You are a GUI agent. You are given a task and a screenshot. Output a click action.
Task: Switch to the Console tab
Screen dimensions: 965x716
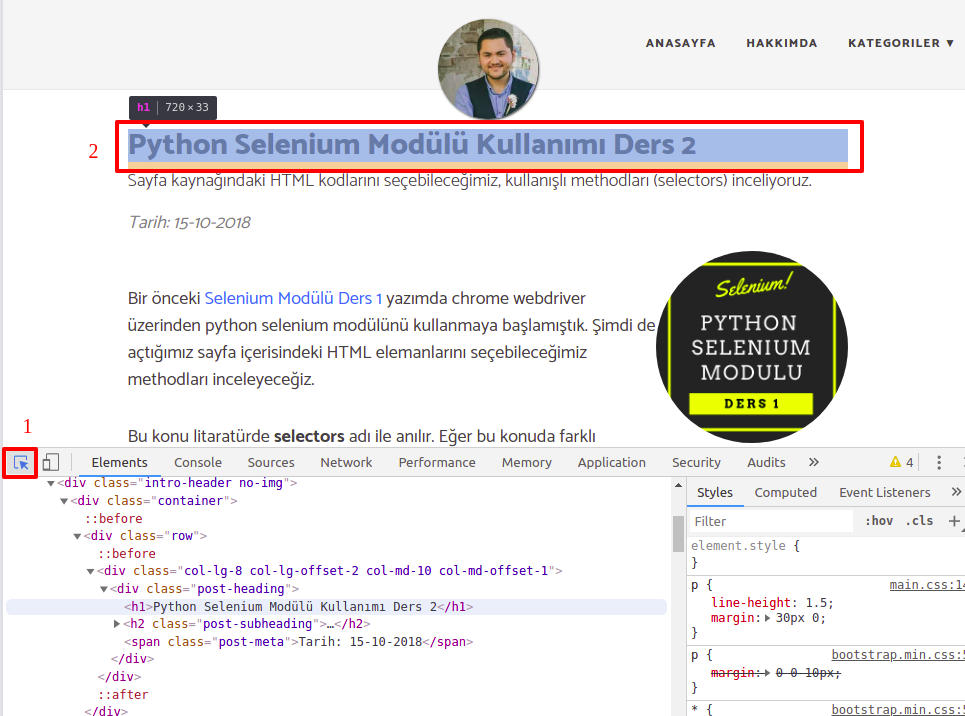point(198,462)
